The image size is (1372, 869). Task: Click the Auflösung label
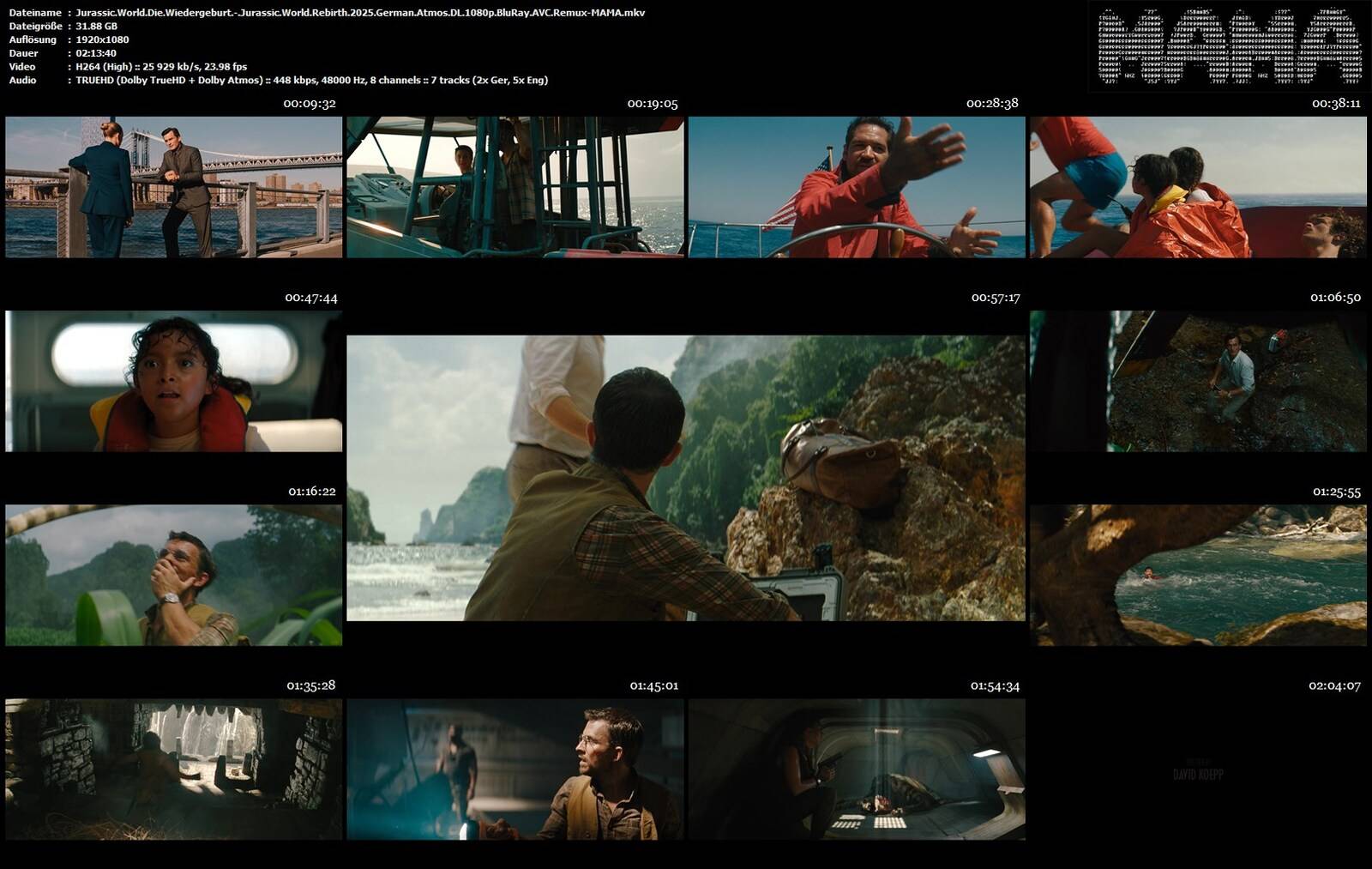click(33, 39)
